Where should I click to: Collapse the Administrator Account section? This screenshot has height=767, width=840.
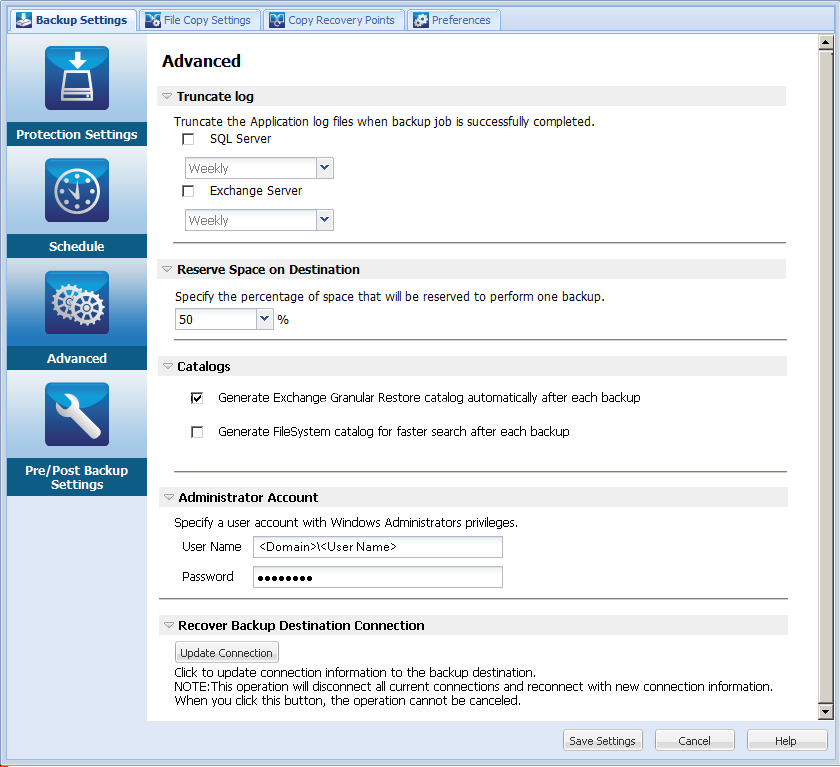click(x=169, y=498)
